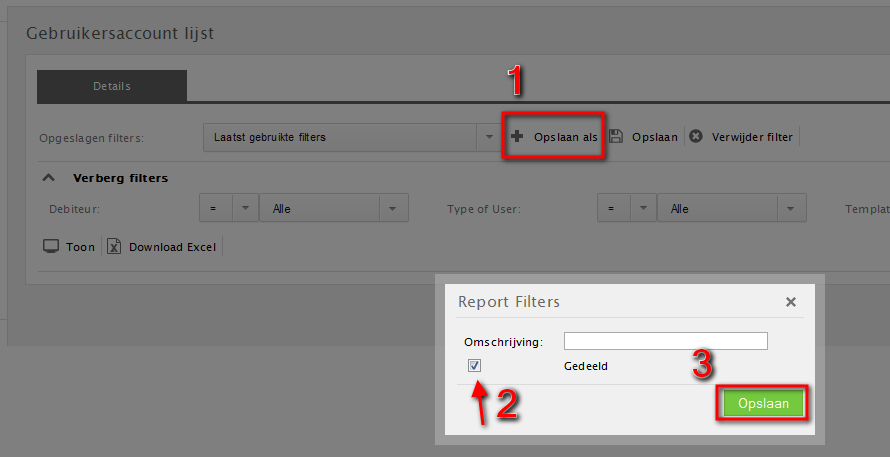Open Type of User operator dropdown arrow
Image resolution: width=890 pixels, height=457 pixels.
tap(643, 208)
